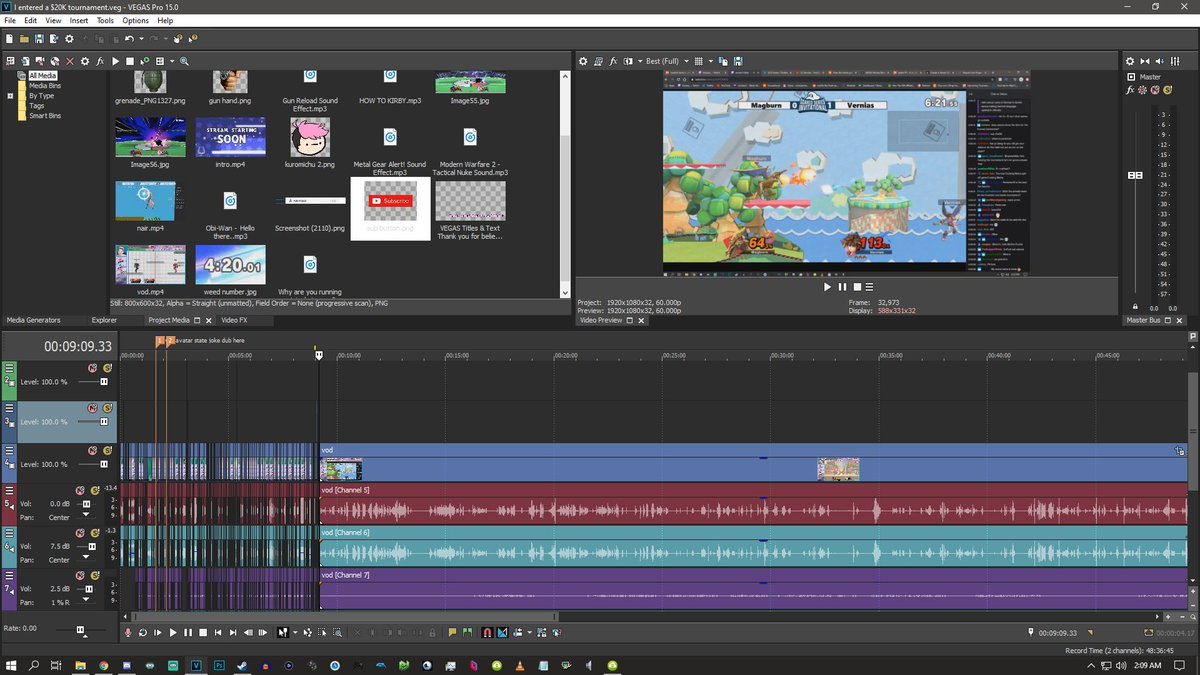Create a new project from main toolbar
1200x675 pixels.
9,39
